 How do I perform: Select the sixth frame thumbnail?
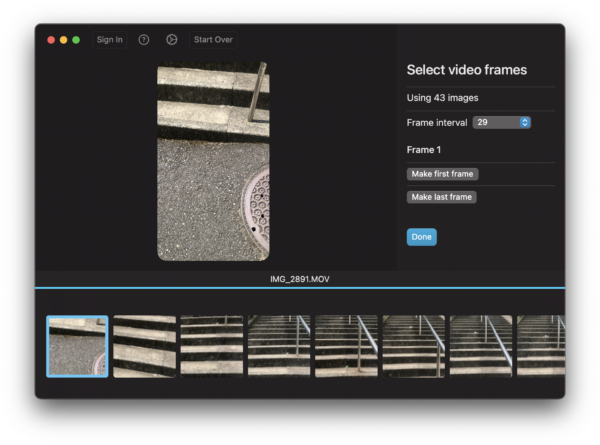414,346
